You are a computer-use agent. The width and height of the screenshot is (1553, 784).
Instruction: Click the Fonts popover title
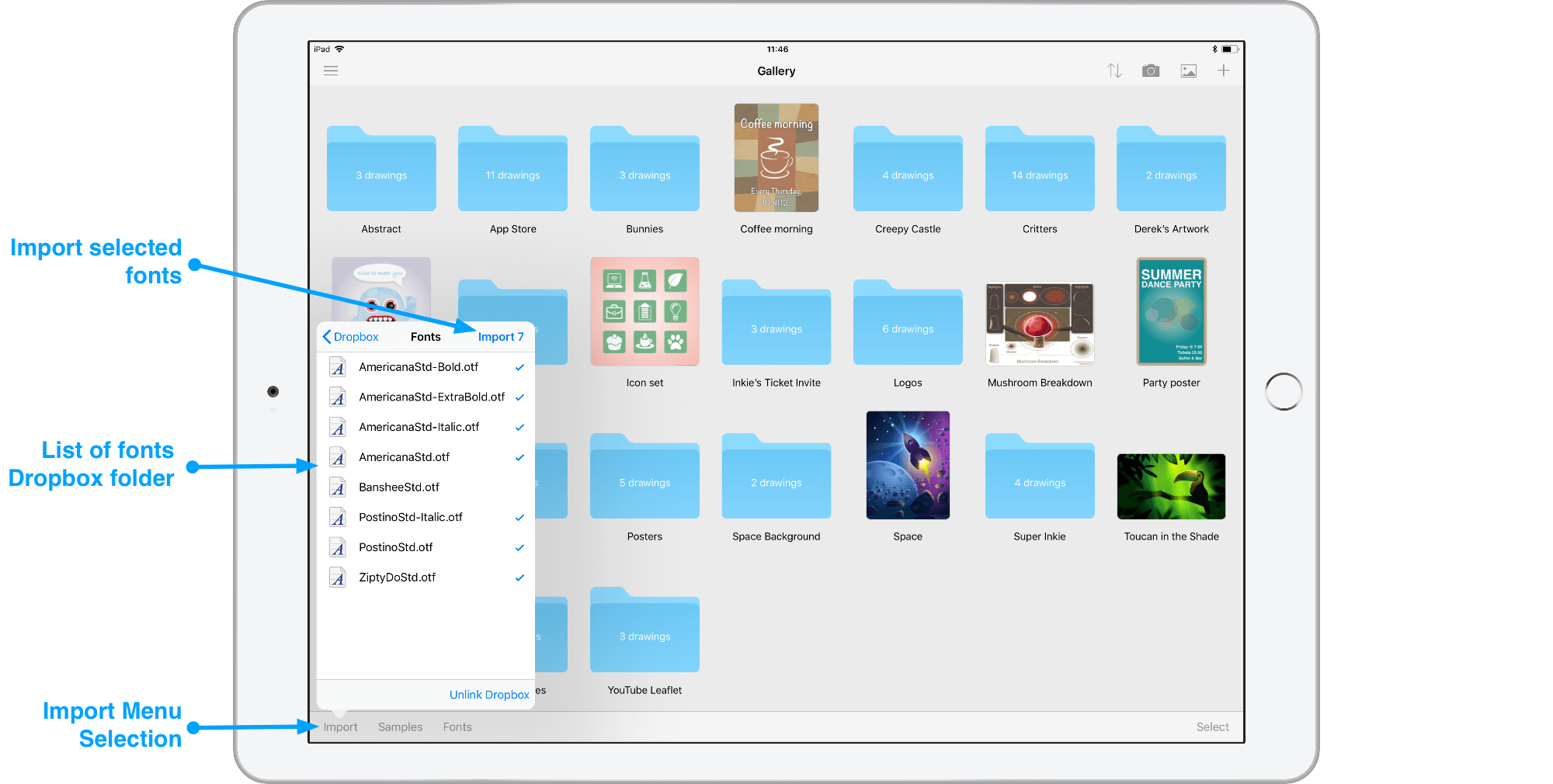click(426, 337)
